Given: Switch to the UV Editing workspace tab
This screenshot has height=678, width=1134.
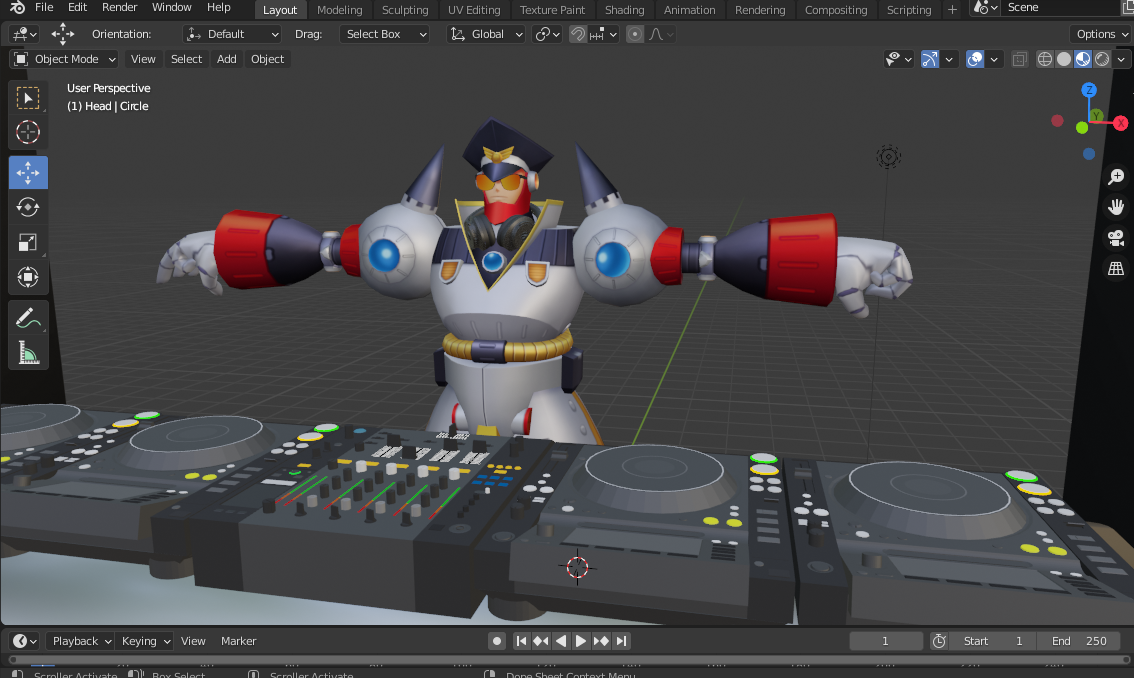Looking at the screenshot, I should pyautogui.click(x=474, y=10).
